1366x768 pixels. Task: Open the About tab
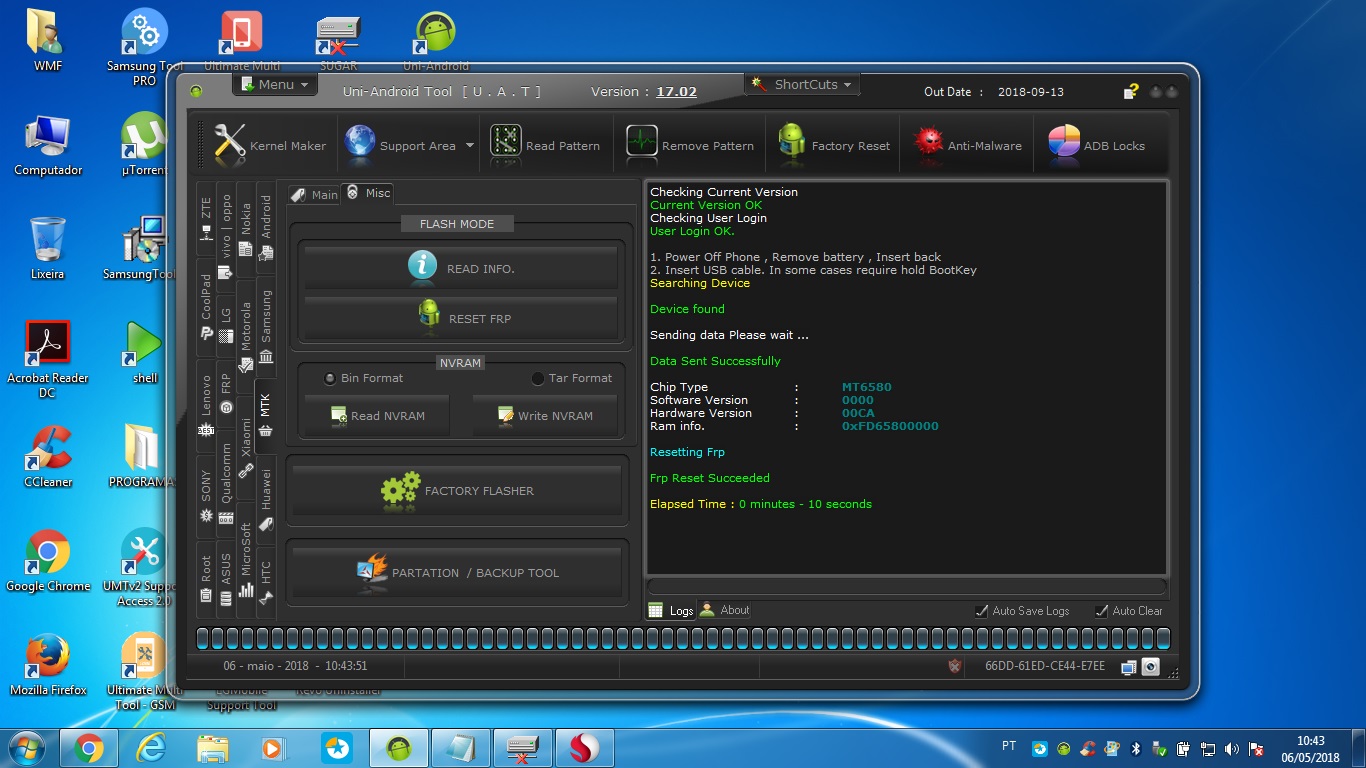click(725, 610)
